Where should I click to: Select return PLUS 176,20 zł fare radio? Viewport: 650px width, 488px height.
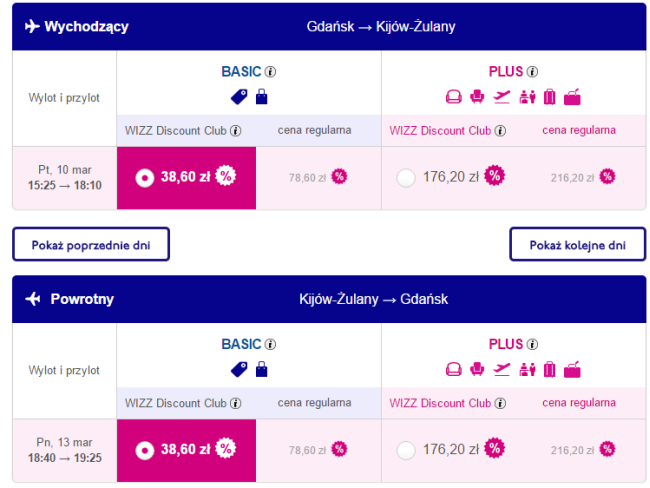pyautogui.click(x=405, y=450)
